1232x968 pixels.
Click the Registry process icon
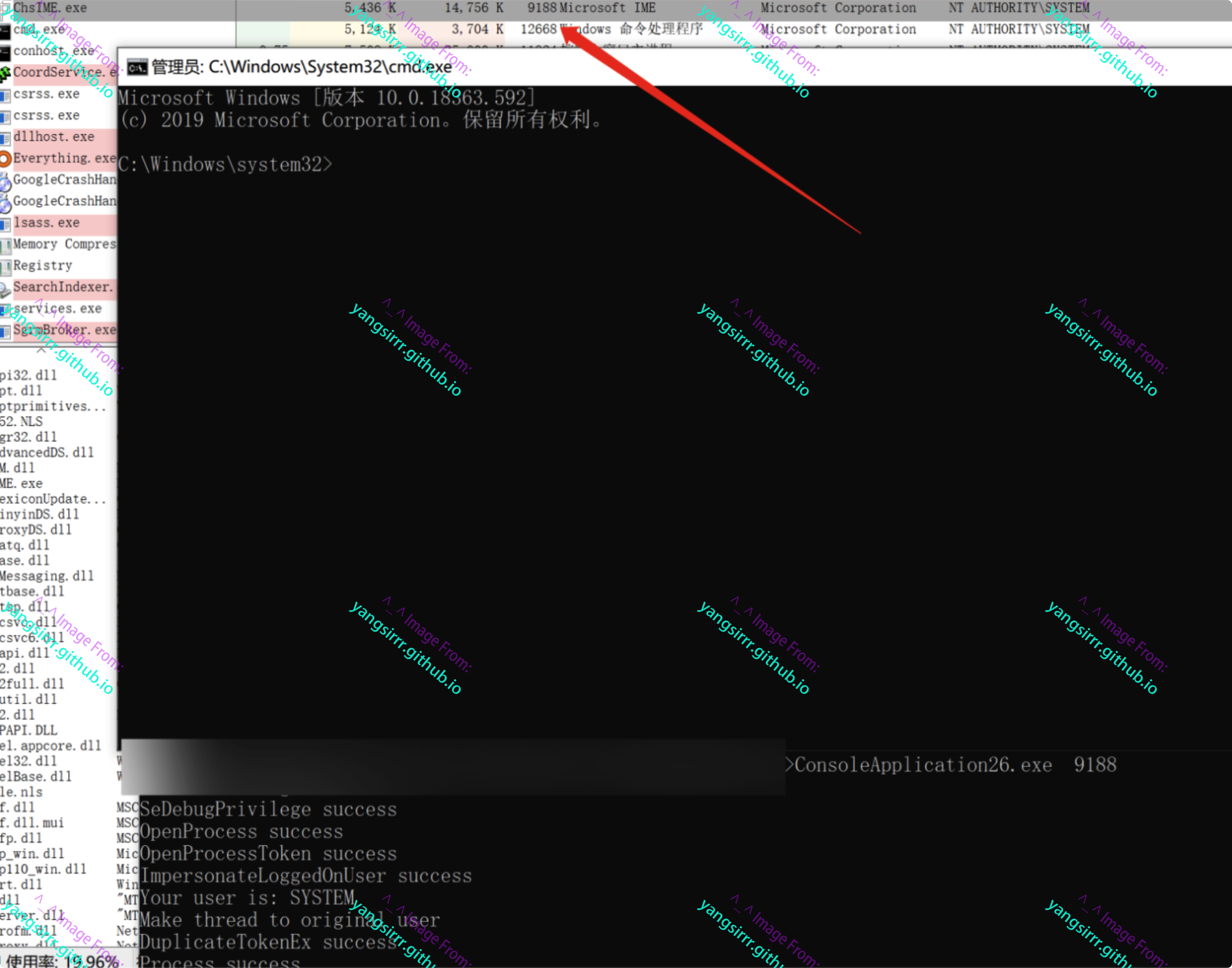click(x=5, y=267)
